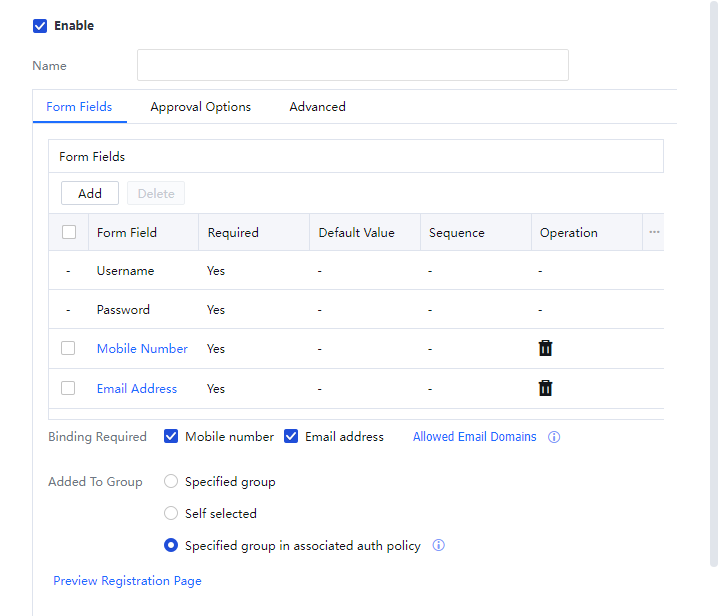Open the table column options ellipsis
The height and width of the screenshot is (616, 718).
click(654, 232)
